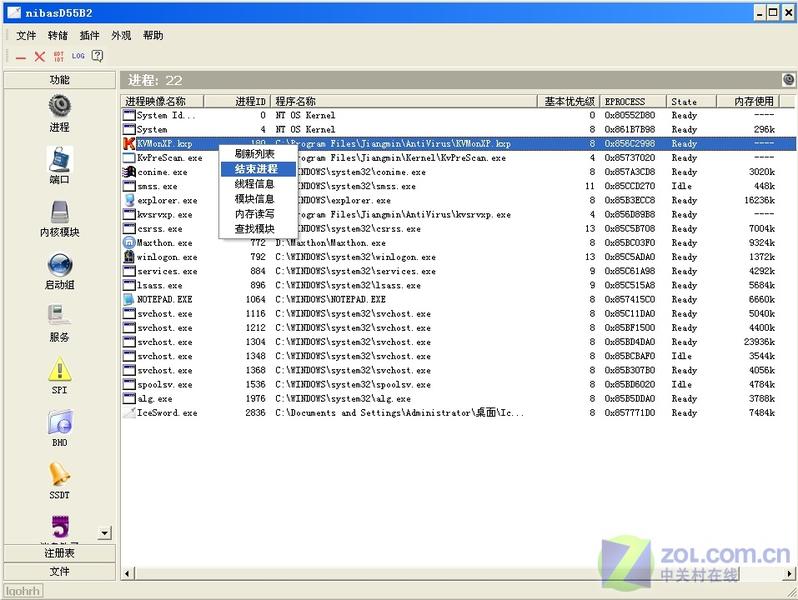Open the 外观 menu
Screen dimensions: 798x600
click(x=121, y=35)
